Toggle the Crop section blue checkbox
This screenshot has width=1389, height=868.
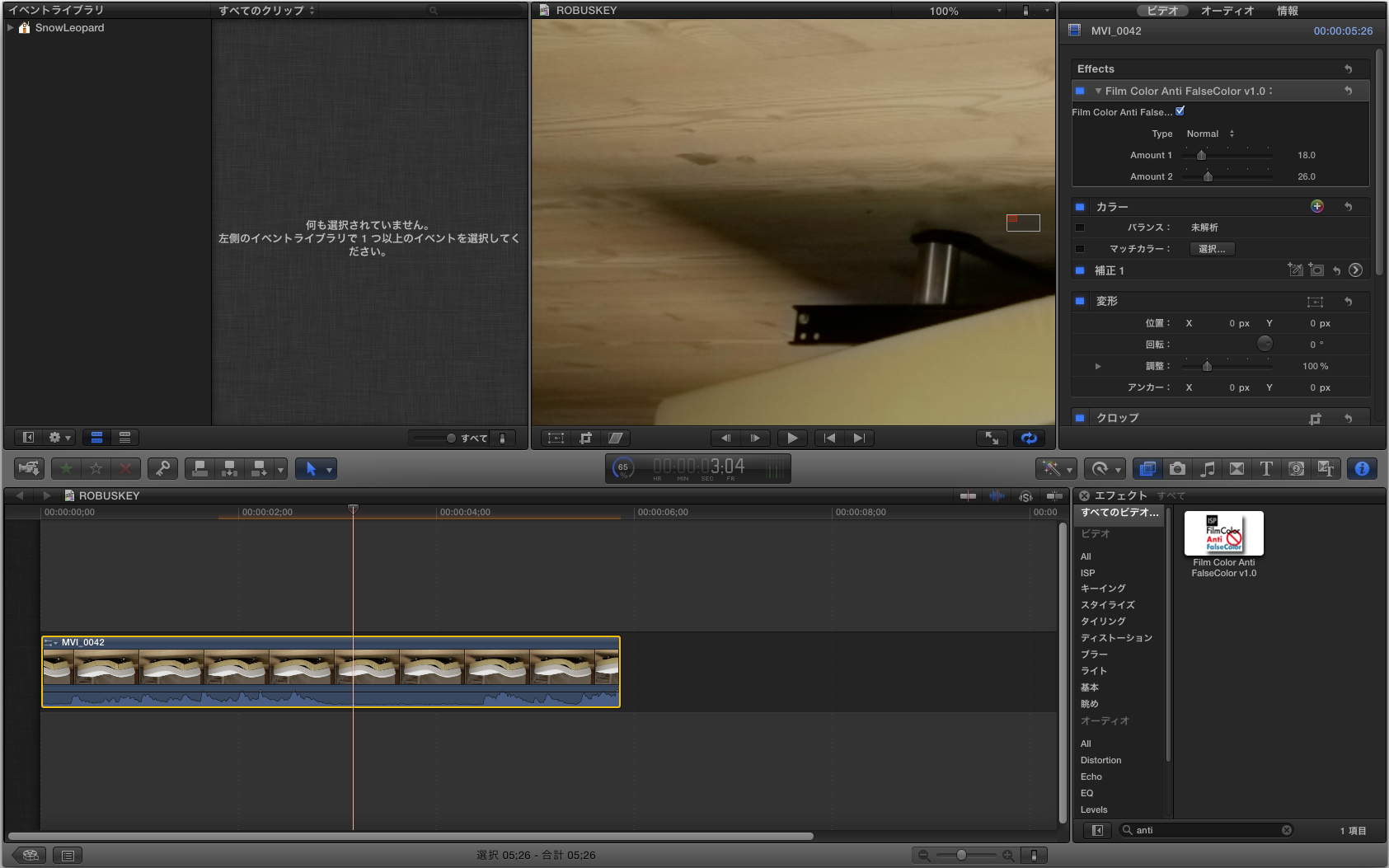click(x=1080, y=418)
